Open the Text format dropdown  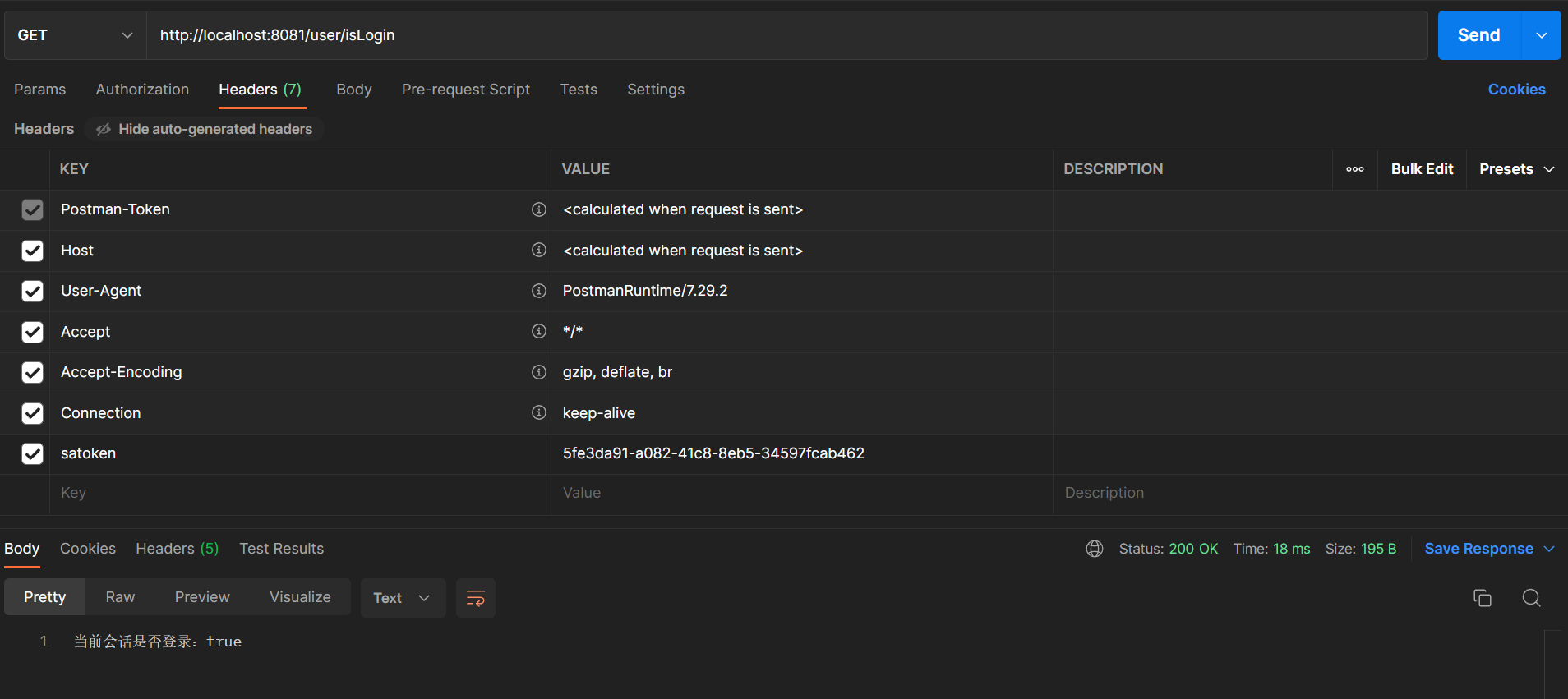[402, 598]
